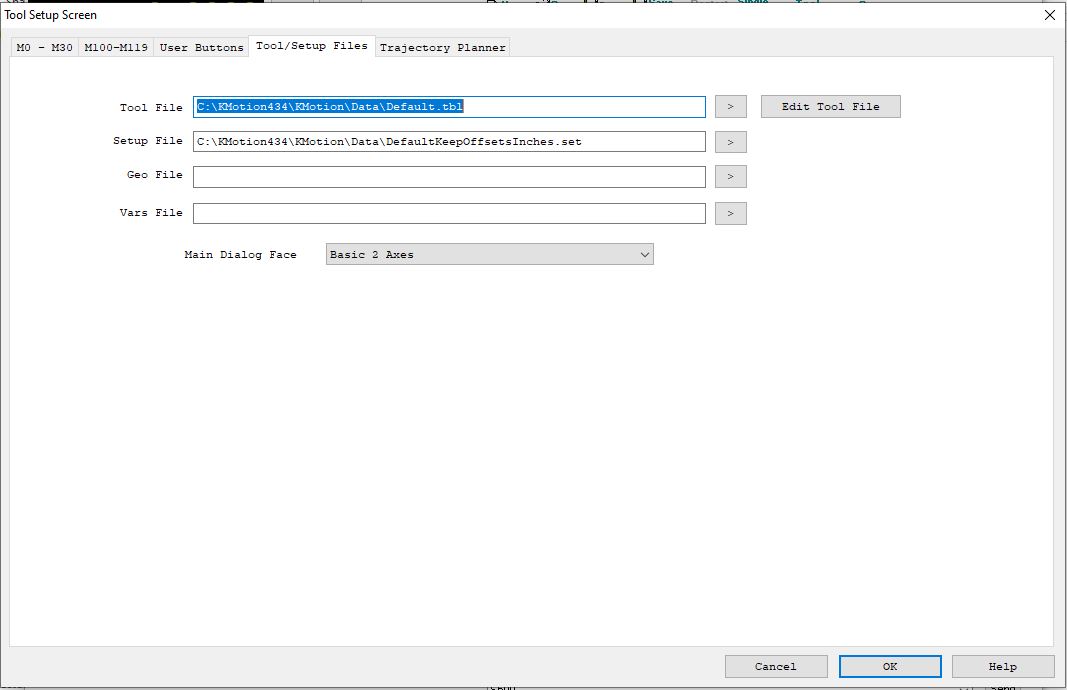Focus the empty Vars File field
The width and height of the screenshot is (1067, 690).
tap(449, 213)
